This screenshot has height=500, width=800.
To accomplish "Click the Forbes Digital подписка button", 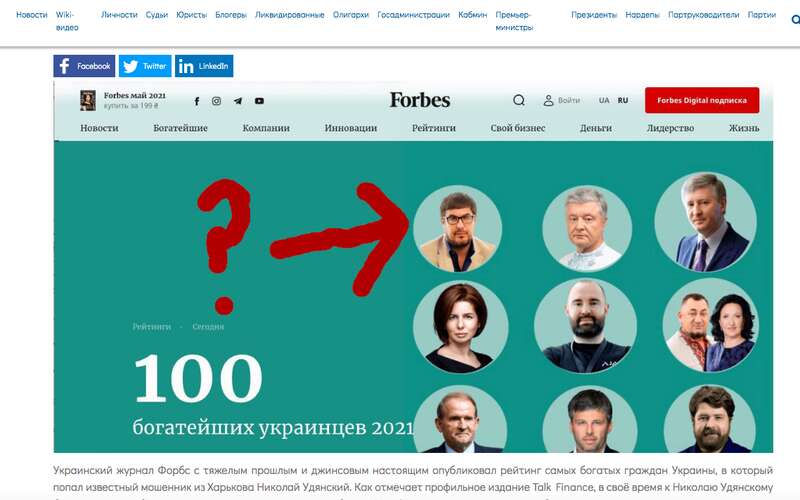I will click(x=702, y=101).
